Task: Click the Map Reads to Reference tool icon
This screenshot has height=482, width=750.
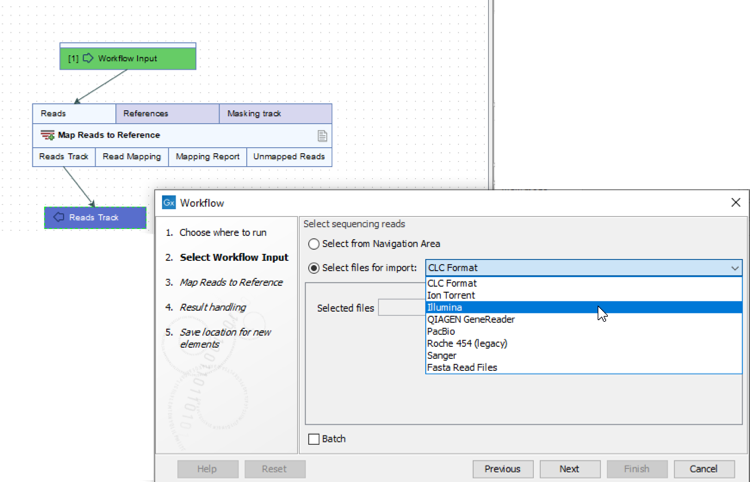Action: 47,135
